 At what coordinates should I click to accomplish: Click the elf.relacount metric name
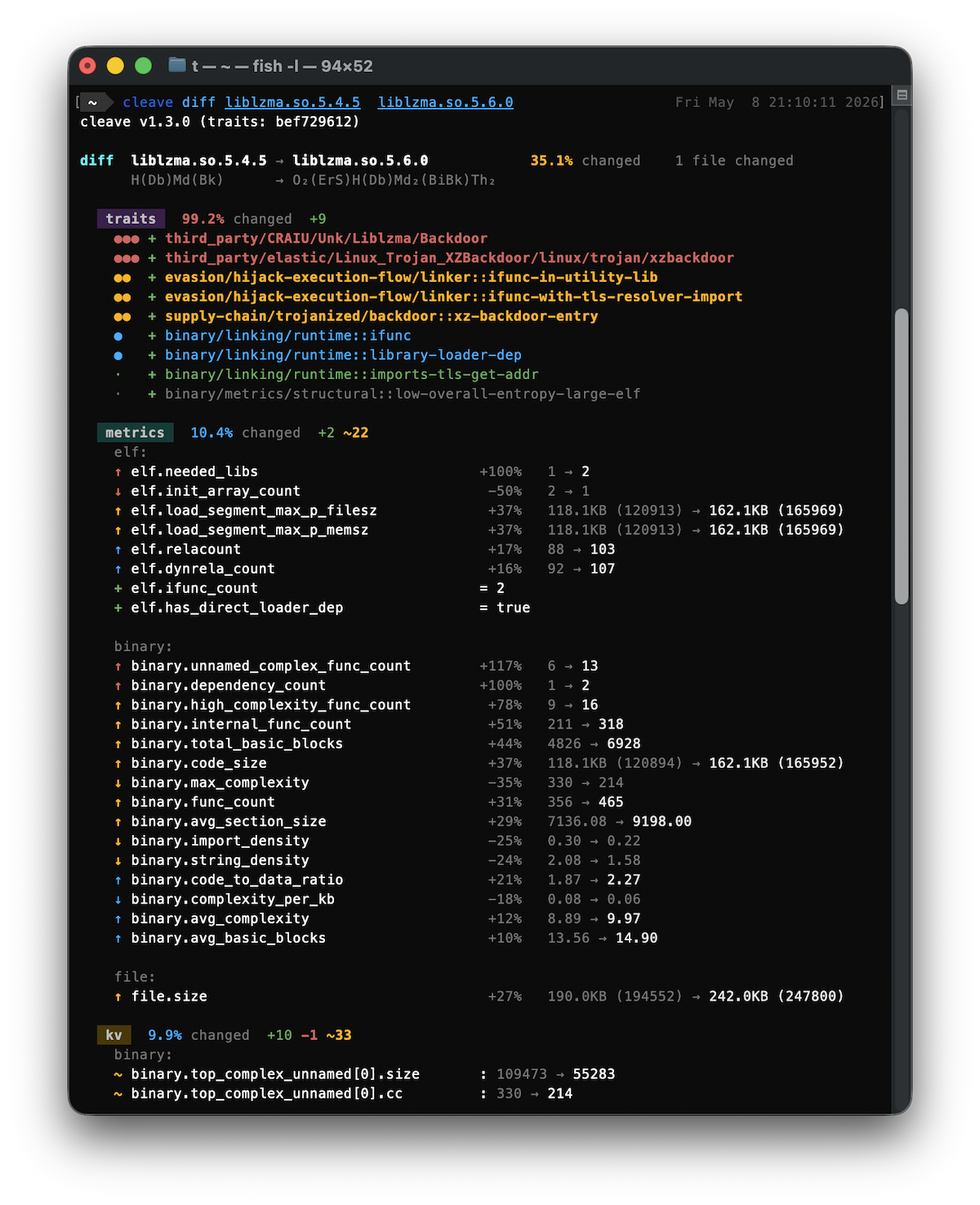(x=186, y=550)
